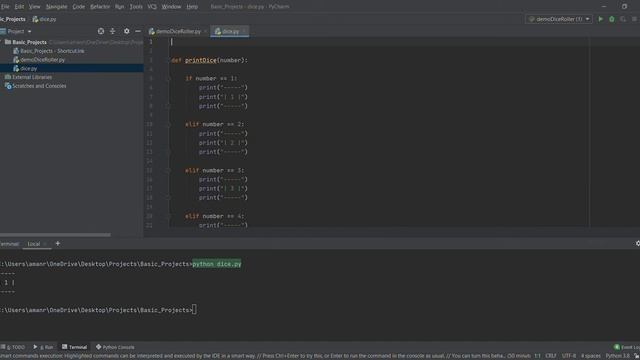
Task: Click the Scratches and Consoles icon
Action: click(x=8, y=86)
